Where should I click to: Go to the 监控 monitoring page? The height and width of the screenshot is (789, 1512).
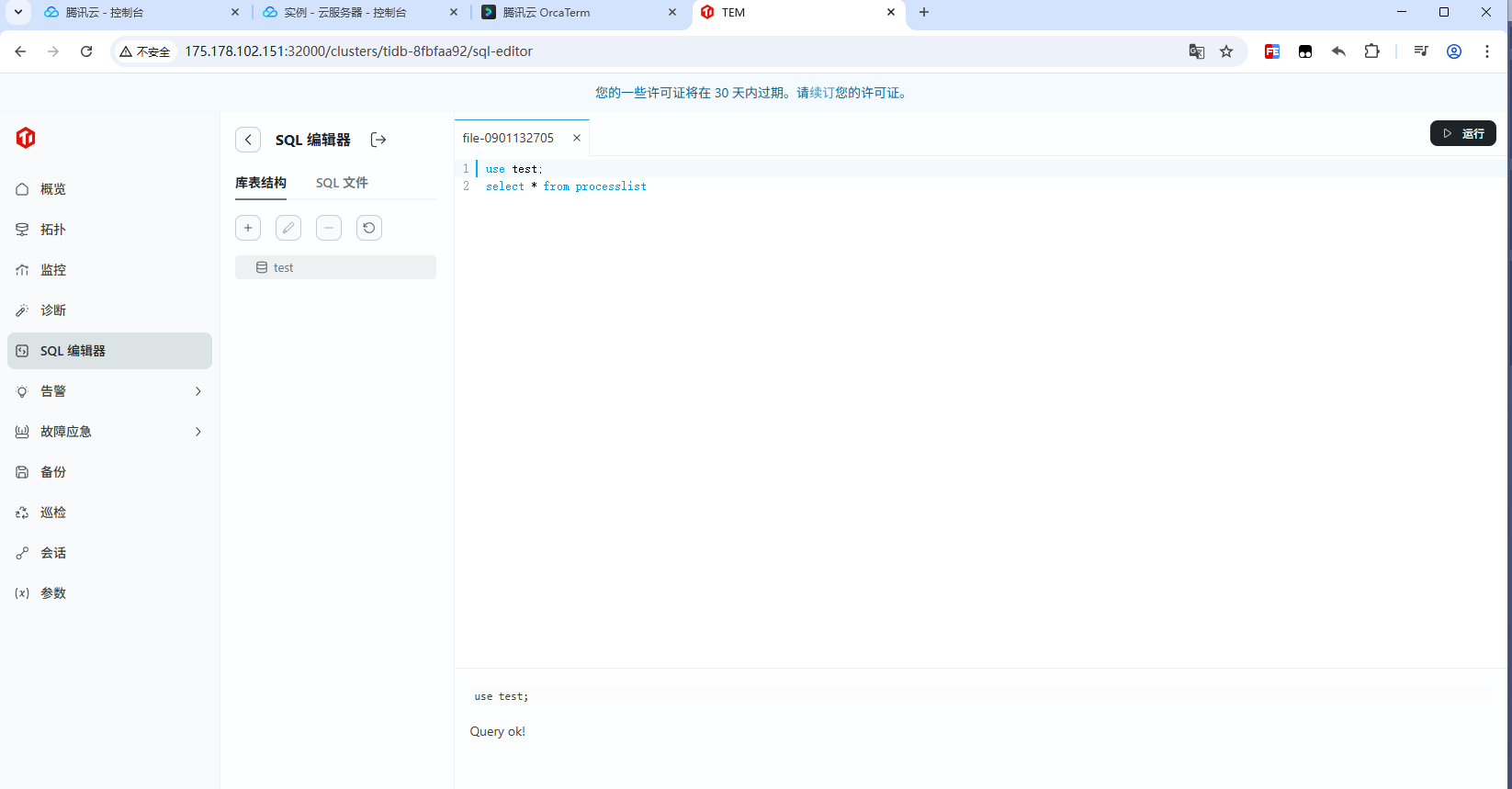coord(109,270)
